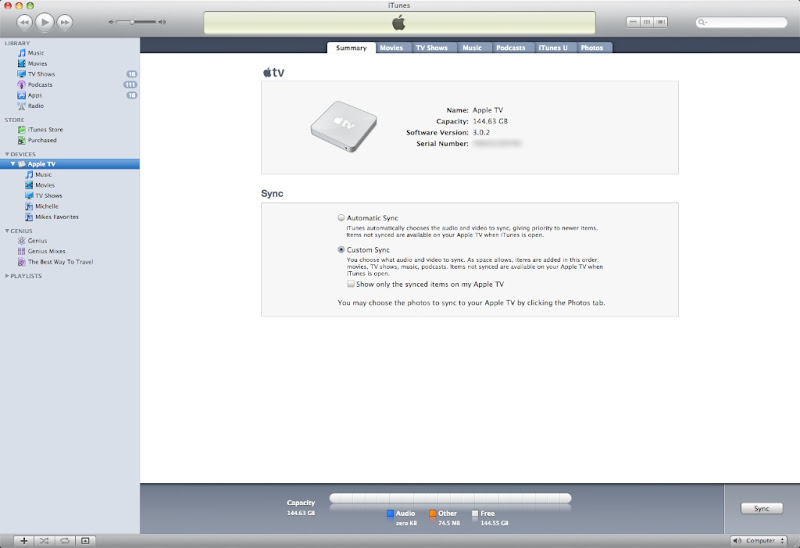The height and width of the screenshot is (548, 800).
Task: Open the Movies library icon
Action: point(21,63)
